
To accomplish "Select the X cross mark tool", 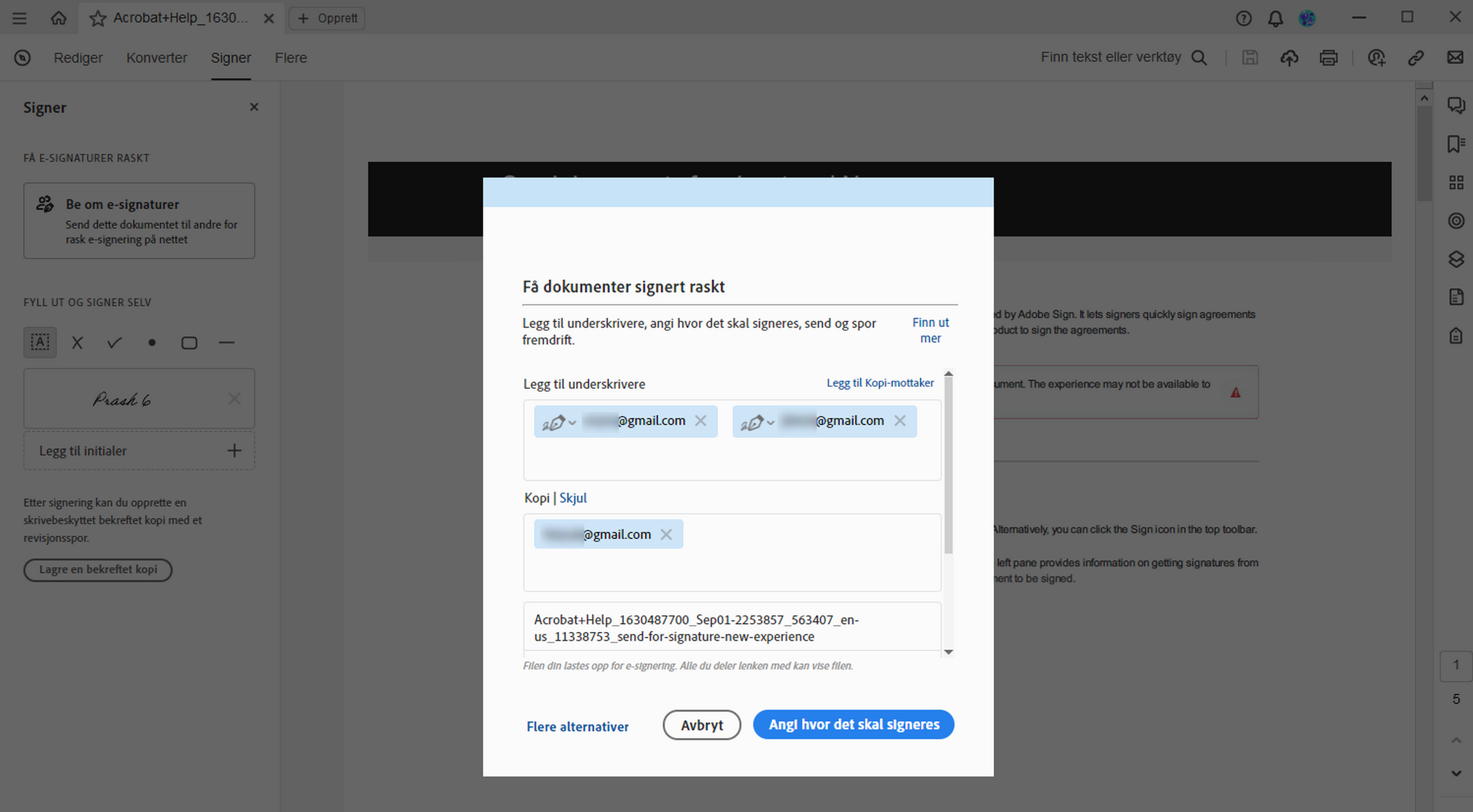I will (77, 343).
